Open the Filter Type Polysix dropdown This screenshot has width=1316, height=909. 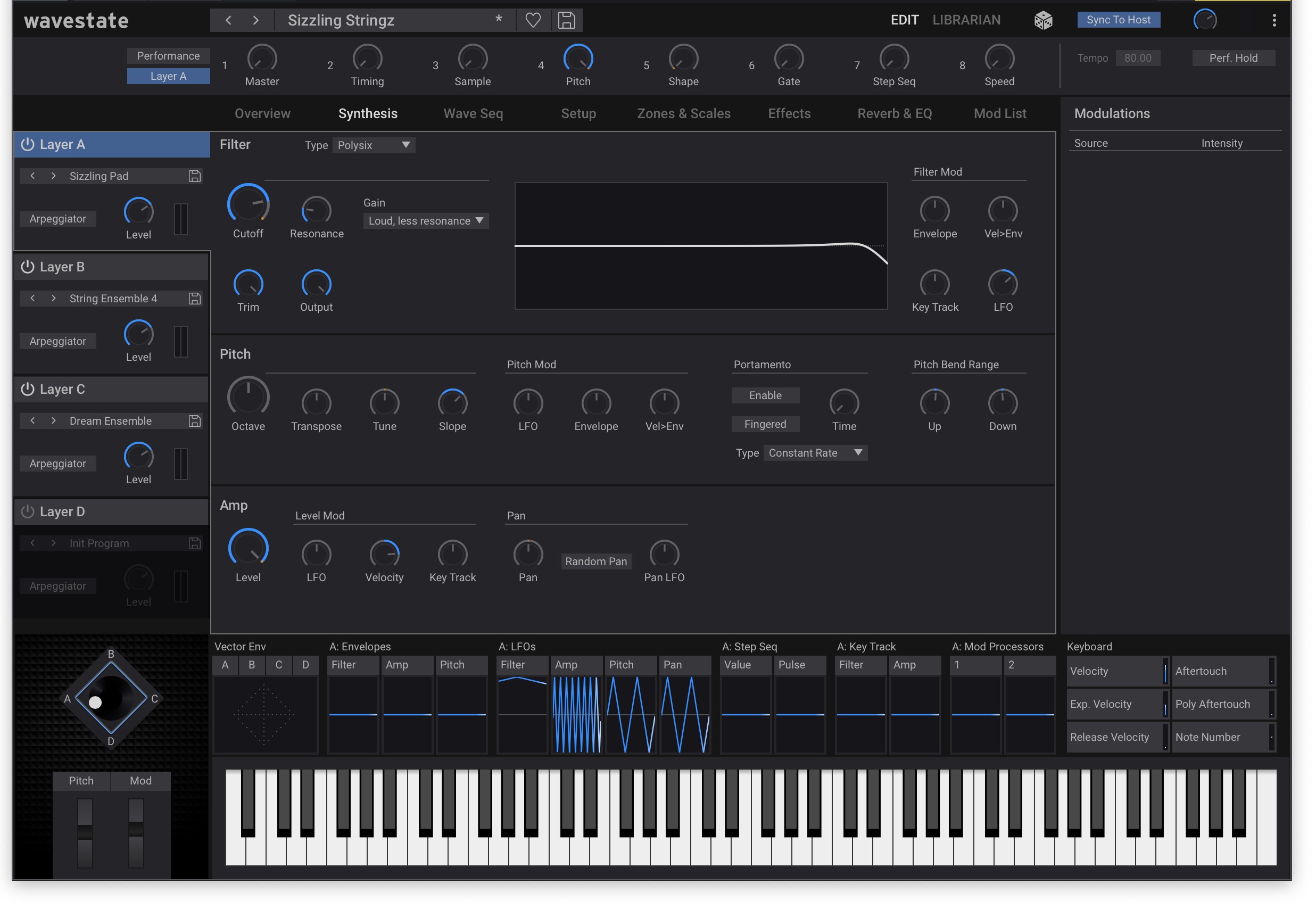point(374,145)
